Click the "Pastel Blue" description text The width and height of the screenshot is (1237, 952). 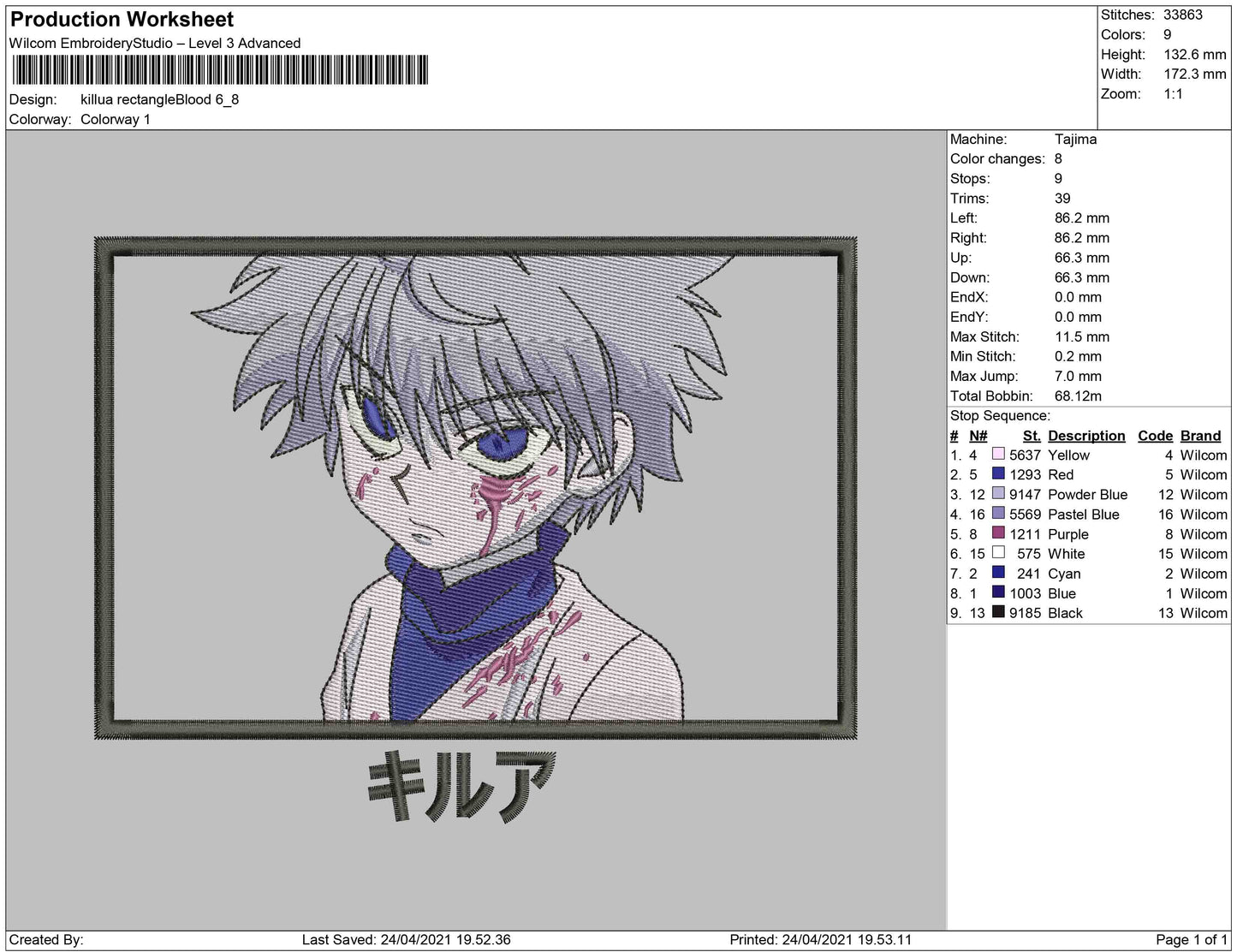tap(1084, 514)
